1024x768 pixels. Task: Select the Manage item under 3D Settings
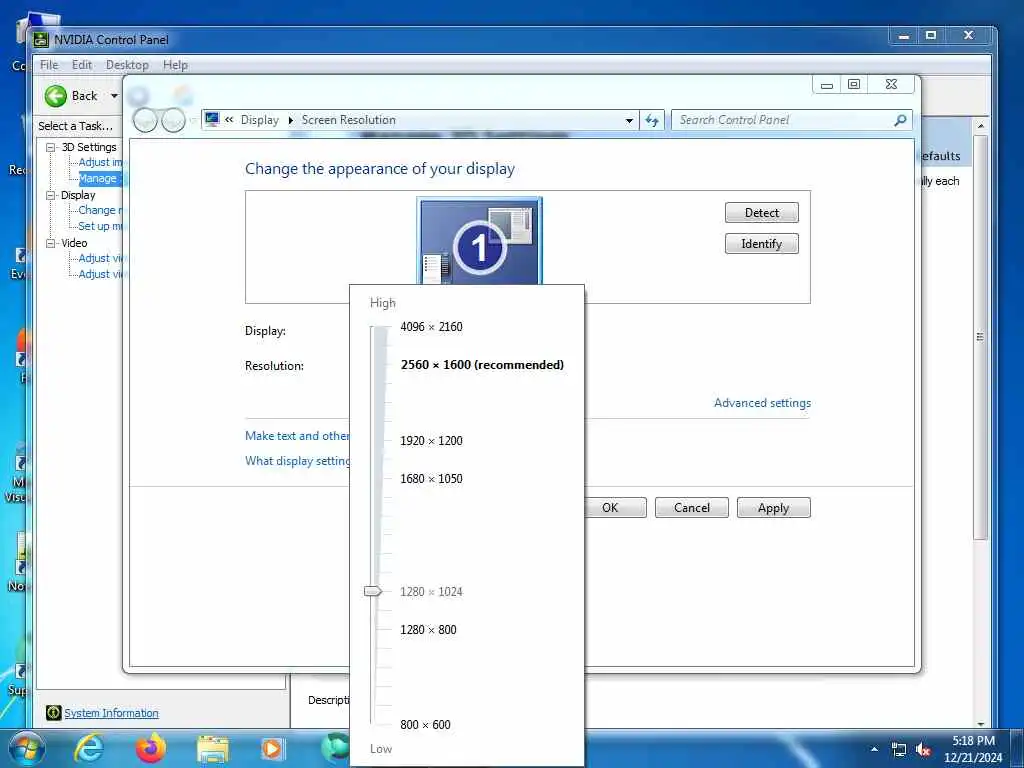(x=98, y=178)
